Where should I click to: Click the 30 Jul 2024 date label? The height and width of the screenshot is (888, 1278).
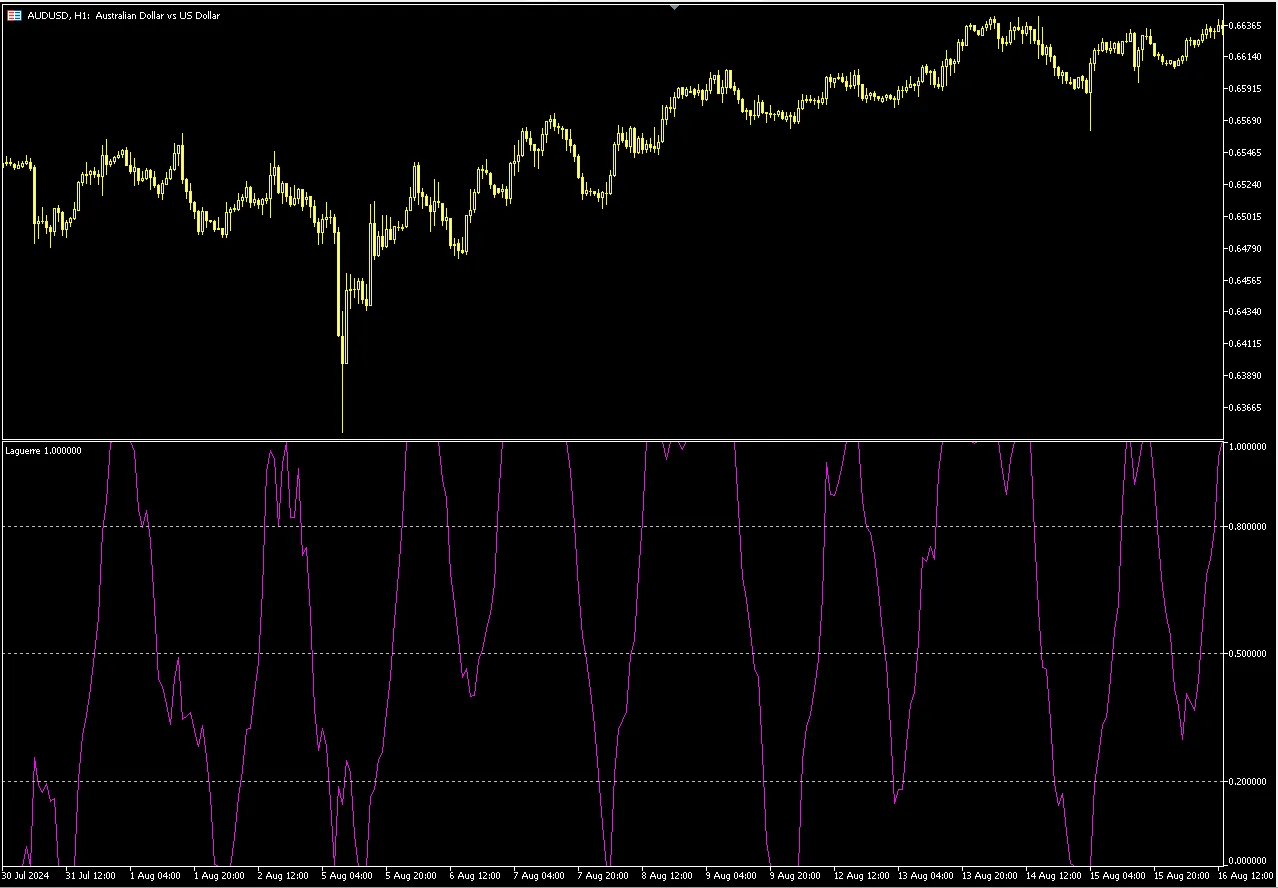[x=26, y=876]
